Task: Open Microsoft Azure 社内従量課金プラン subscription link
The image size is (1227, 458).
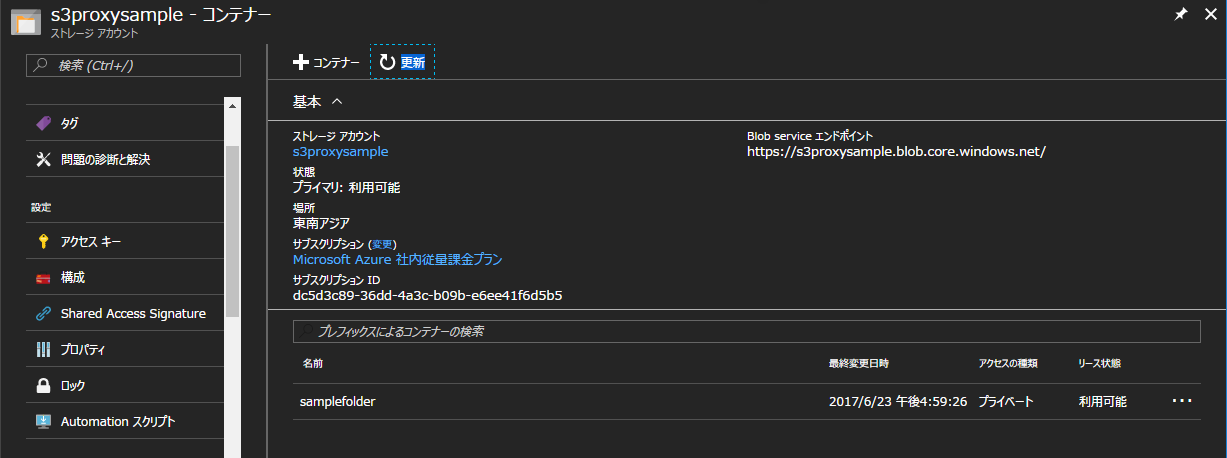Action: click(397, 260)
